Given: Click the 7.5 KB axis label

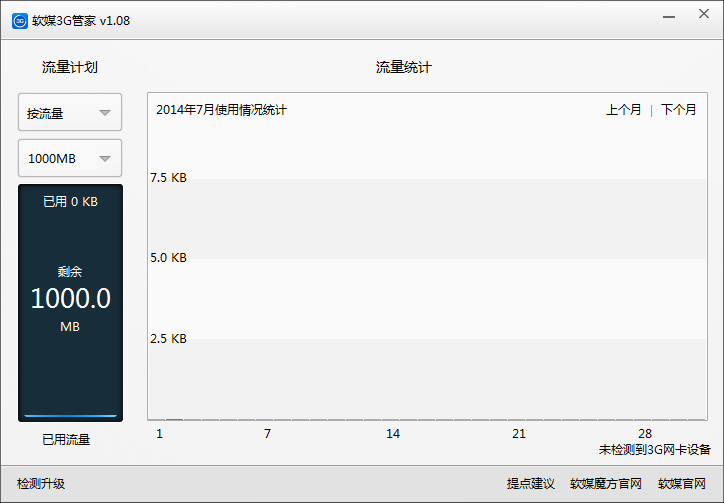Looking at the screenshot, I should 168,178.
